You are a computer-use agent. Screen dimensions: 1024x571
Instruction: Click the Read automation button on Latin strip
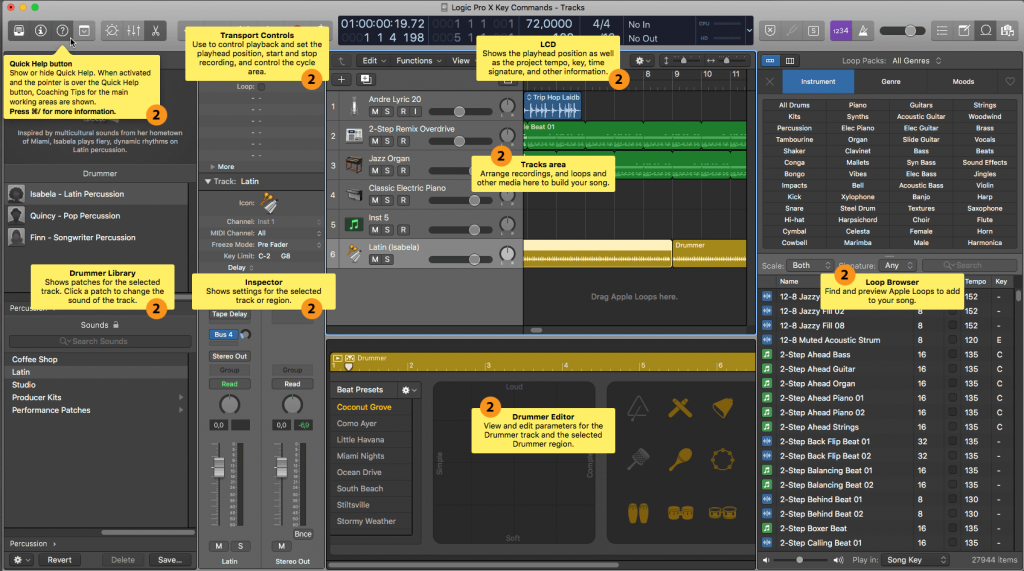coord(229,384)
